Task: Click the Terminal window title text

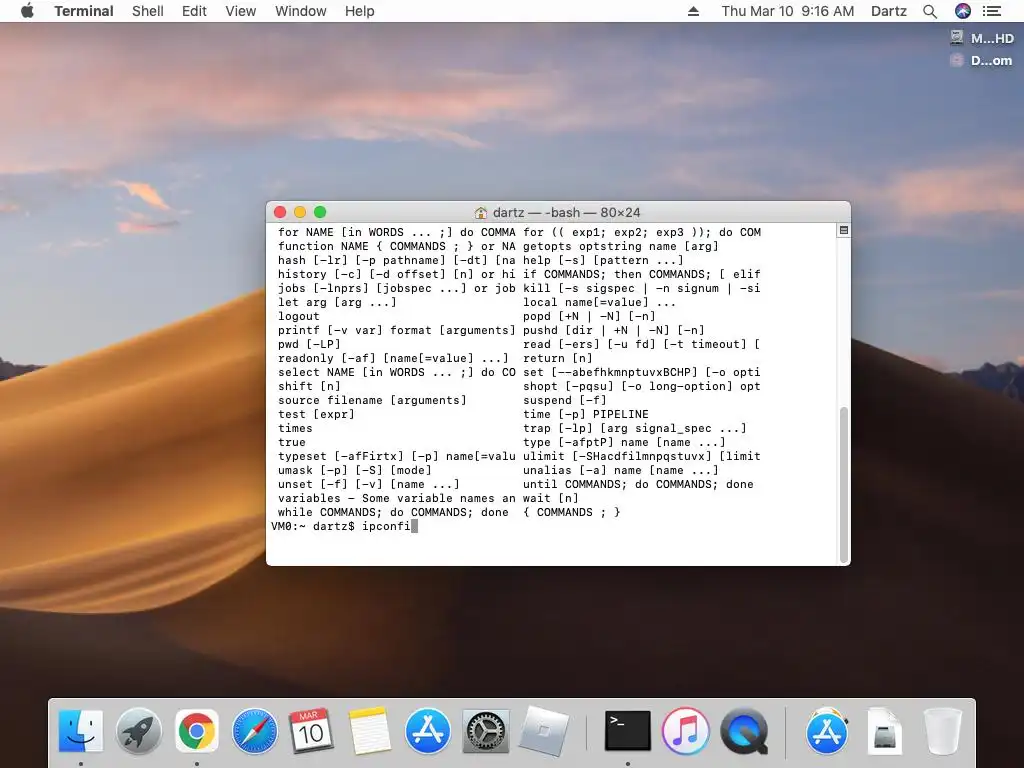Action: (x=566, y=213)
